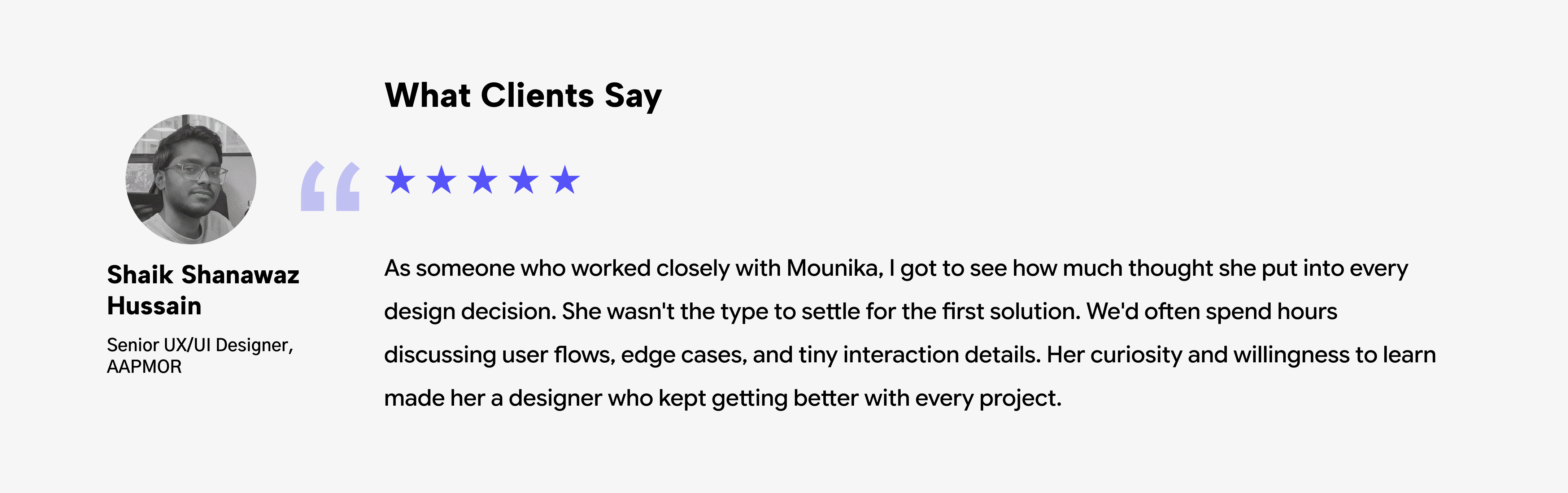The width and height of the screenshot is (1568, 493).
Task: Click the 'What Clients Say' heading
Action: [523, 96]
